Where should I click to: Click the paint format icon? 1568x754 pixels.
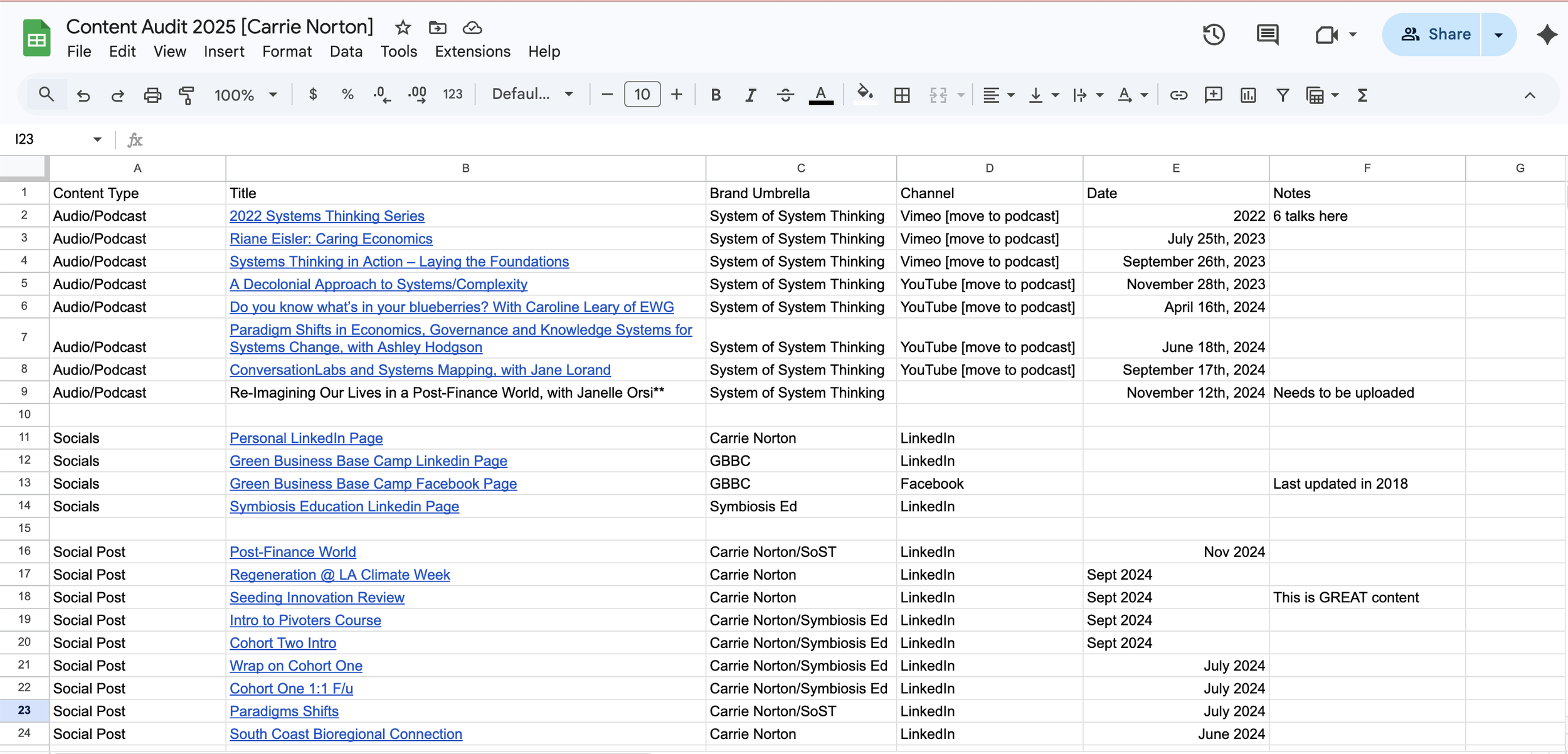(x=186, y=95)
